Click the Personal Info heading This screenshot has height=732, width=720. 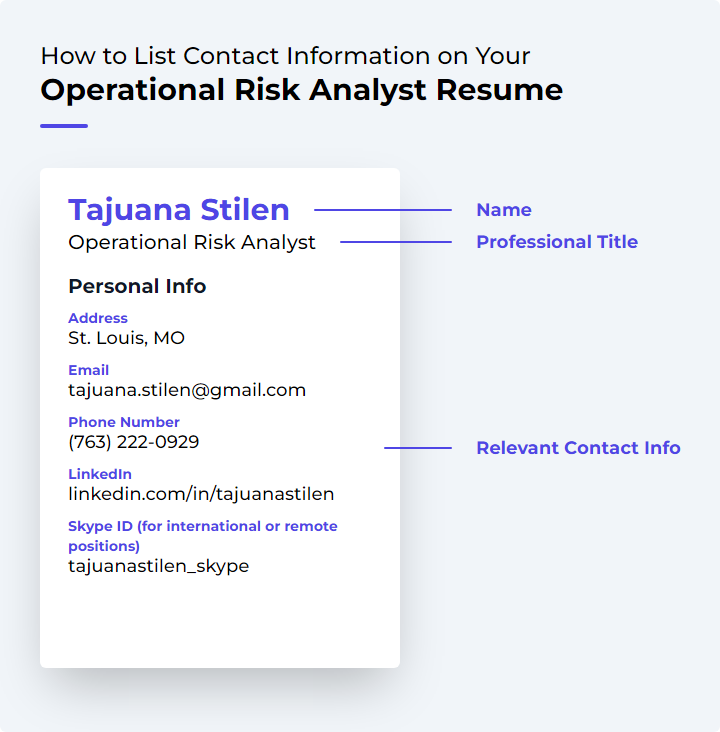[137, 286]
